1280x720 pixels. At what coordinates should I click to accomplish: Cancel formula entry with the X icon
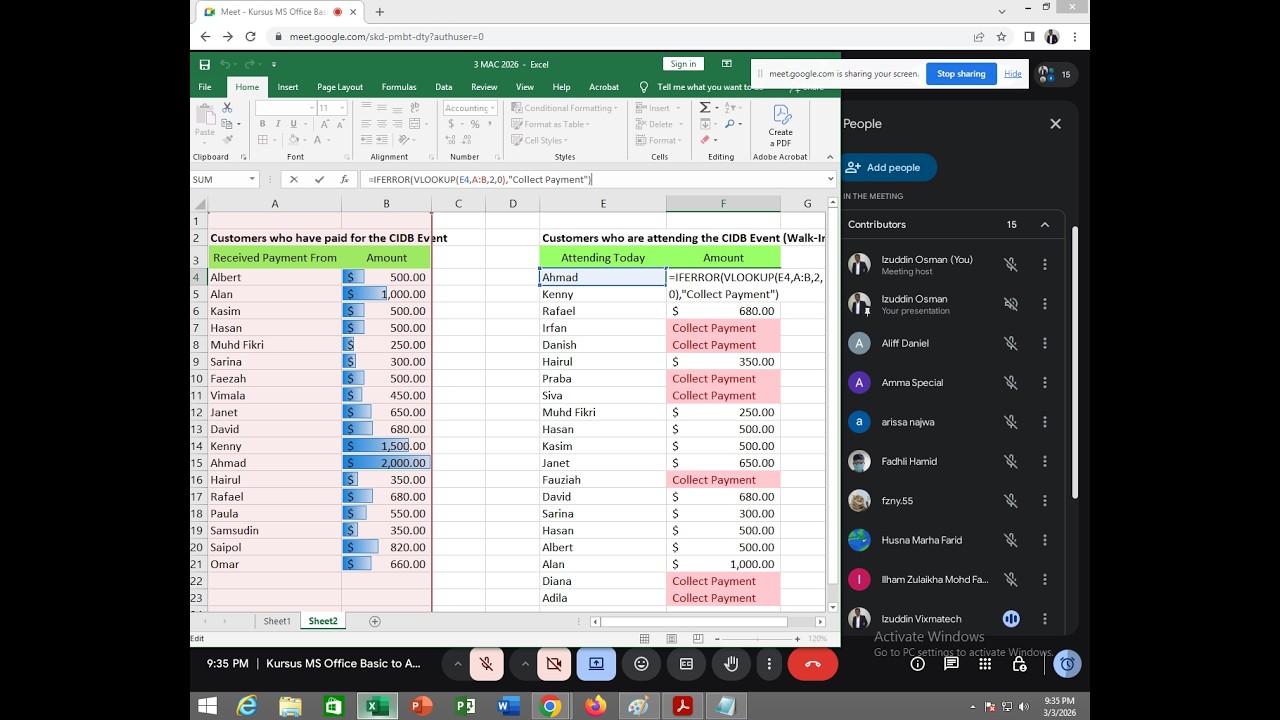click(293, 179)
